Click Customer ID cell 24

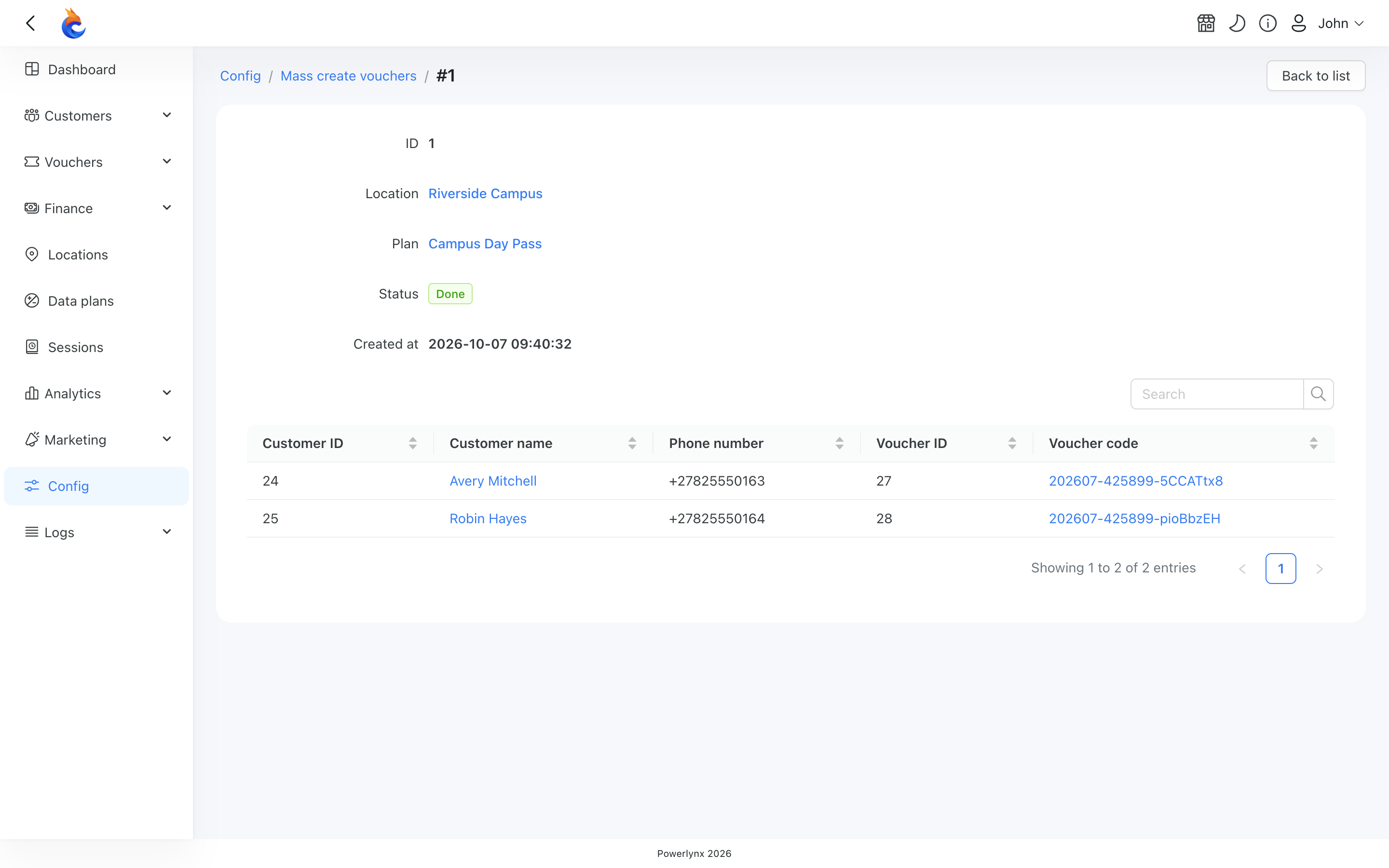point(271,481)
